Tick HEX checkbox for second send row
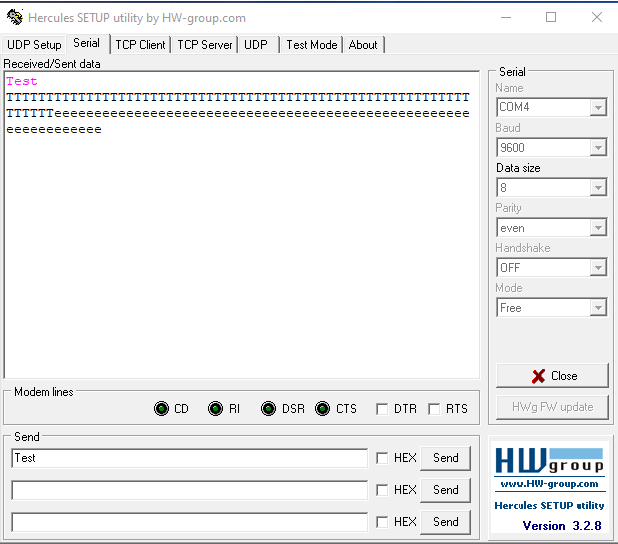 point(382,490)
